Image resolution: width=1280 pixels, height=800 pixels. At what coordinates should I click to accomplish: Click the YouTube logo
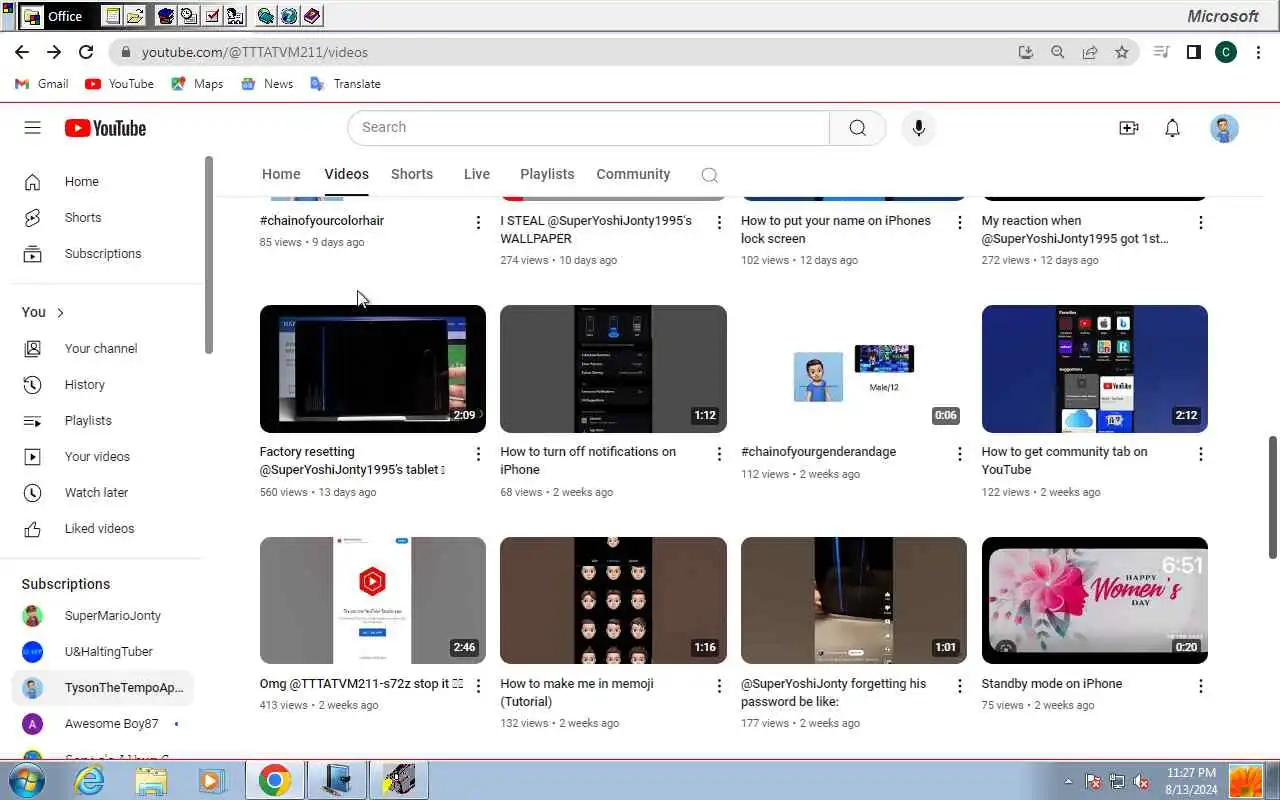105,128
